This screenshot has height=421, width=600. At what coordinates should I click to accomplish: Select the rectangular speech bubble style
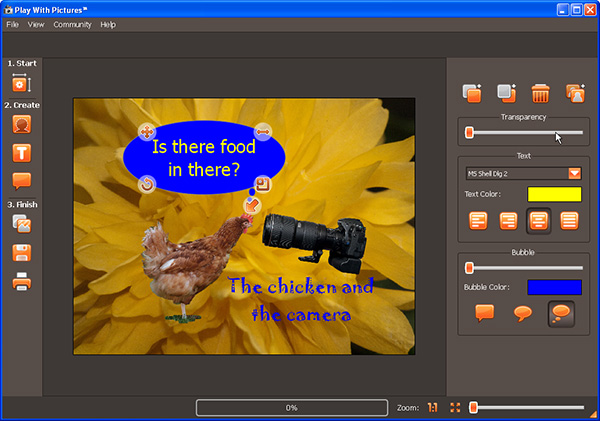tap(485, 313)
